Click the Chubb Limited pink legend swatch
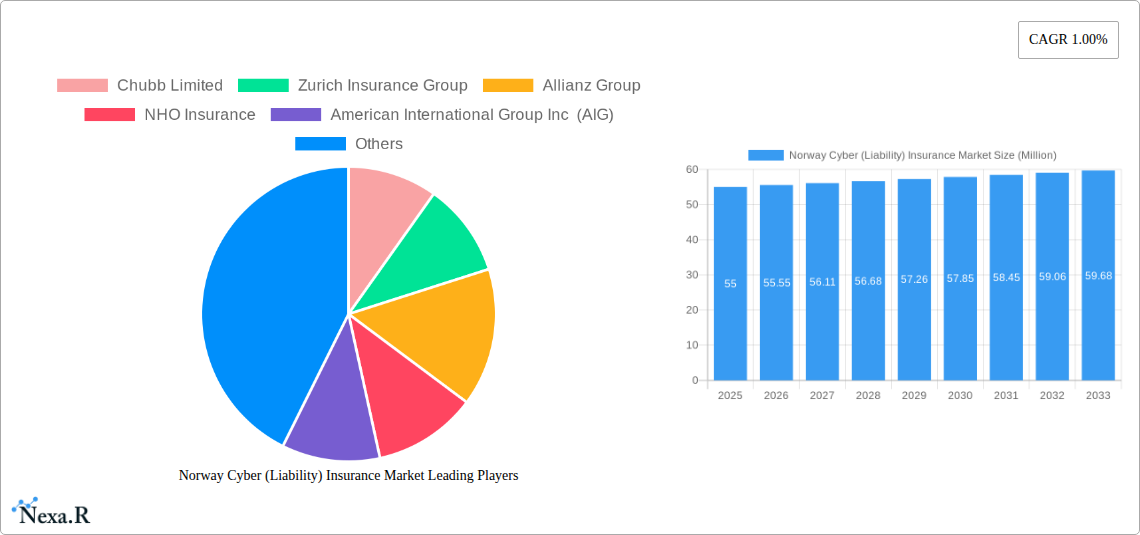 (x=82, y=86)
